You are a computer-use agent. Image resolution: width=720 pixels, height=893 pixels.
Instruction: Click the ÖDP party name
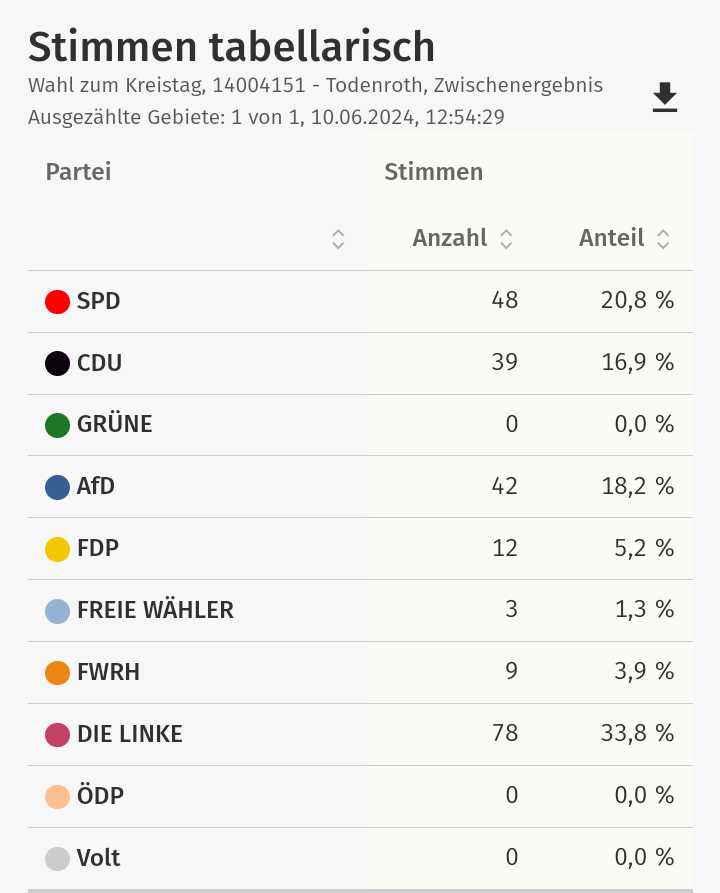click(x=100, y=796)
